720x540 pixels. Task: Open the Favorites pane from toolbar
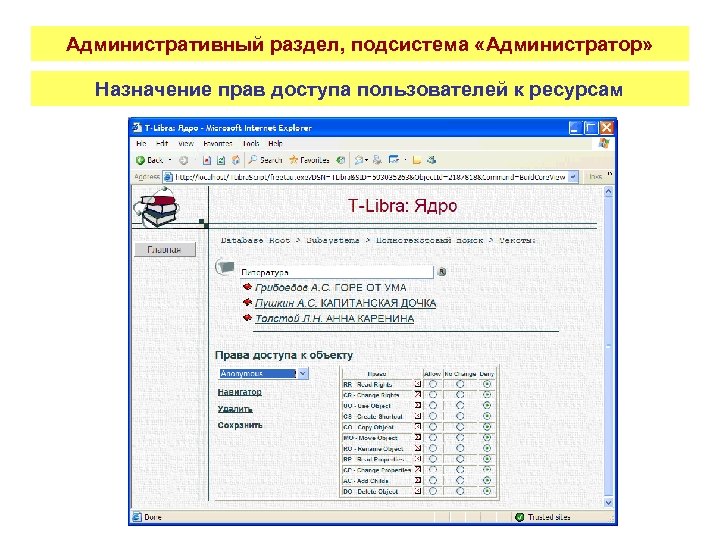pyautogui.click(x=309, y=160)
